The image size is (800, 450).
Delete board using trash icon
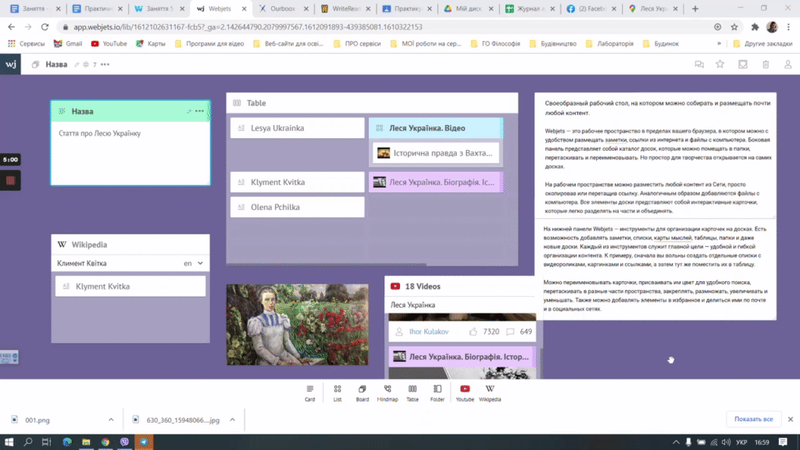point(766,64)
